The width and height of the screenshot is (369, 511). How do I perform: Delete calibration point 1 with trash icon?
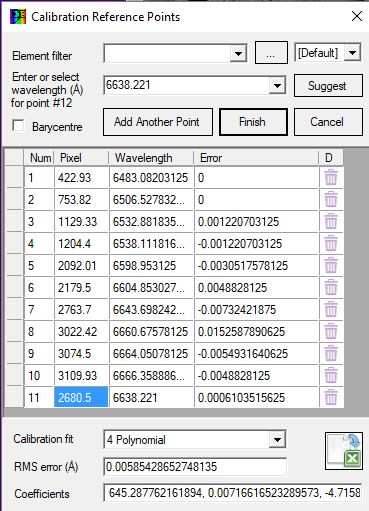pos(331,177)
